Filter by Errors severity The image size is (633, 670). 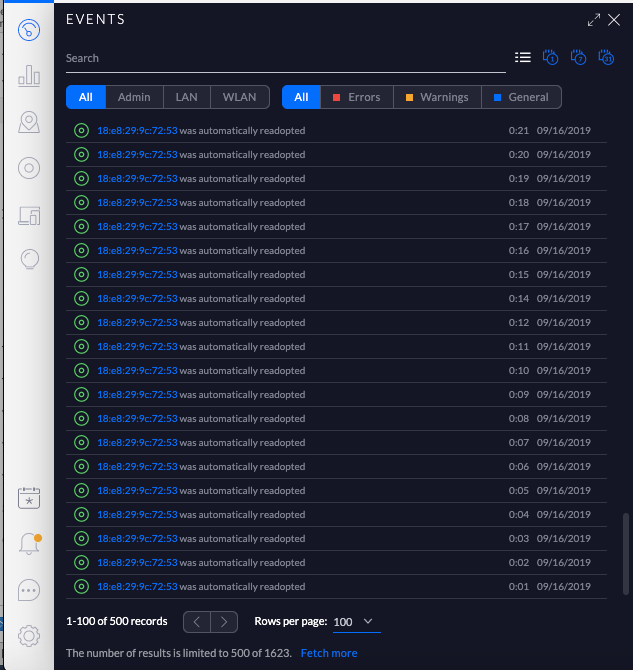pos(356,97)
